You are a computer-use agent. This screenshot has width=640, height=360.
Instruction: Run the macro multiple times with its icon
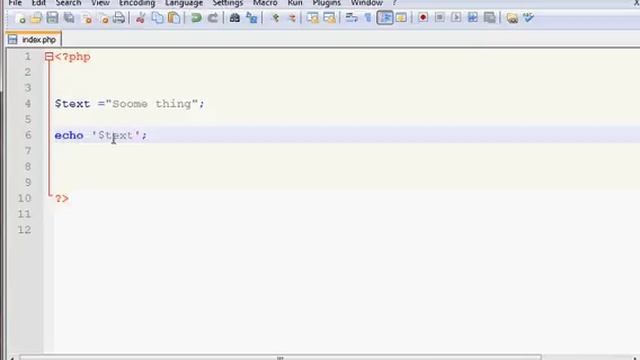click(x=473, y=18)
